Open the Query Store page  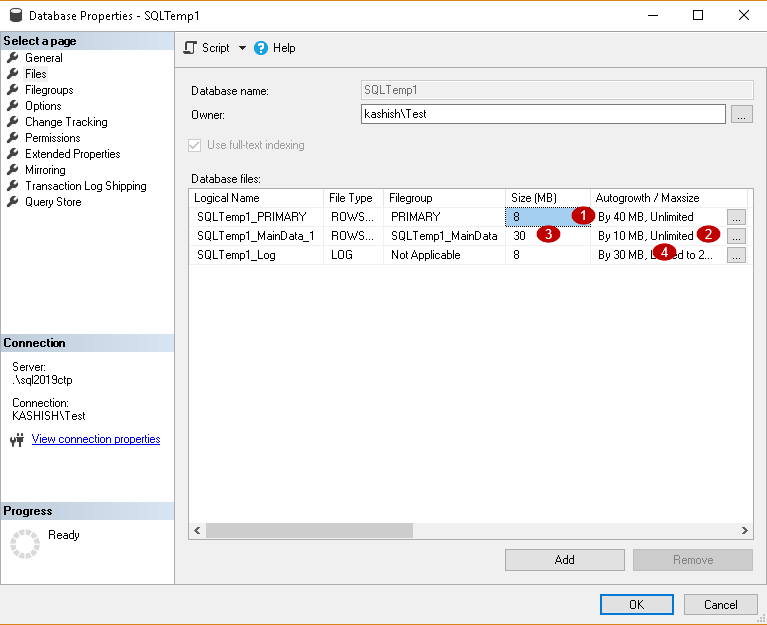click(53, 202)
